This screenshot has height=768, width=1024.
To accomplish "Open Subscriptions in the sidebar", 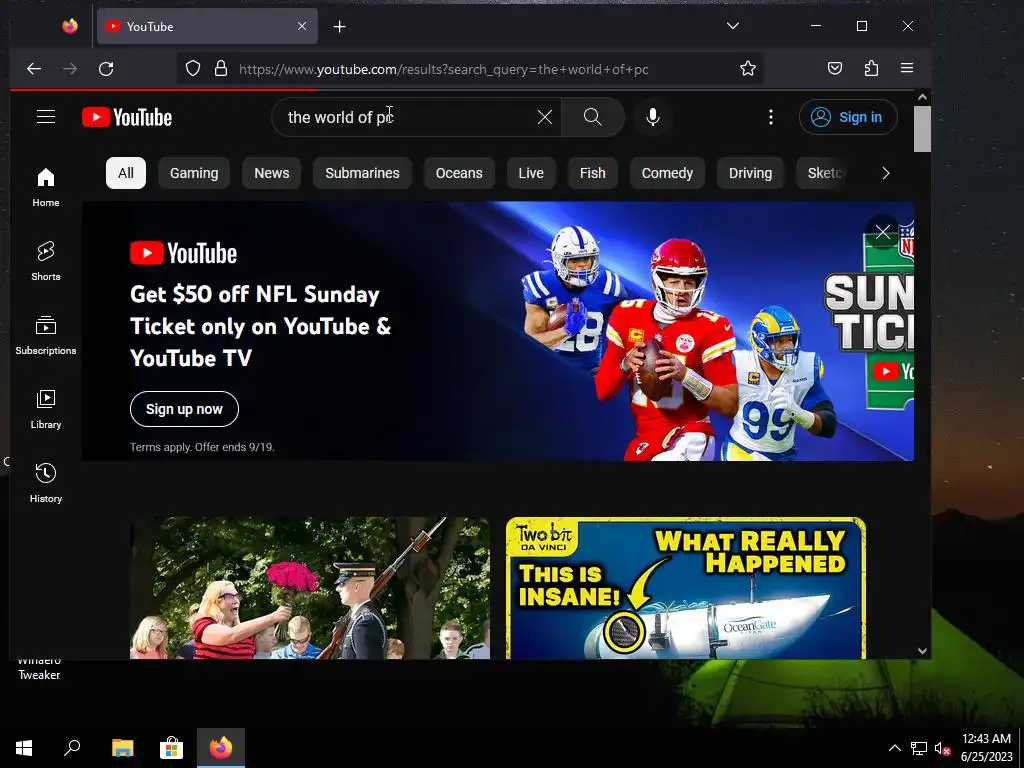I will 46,334.
